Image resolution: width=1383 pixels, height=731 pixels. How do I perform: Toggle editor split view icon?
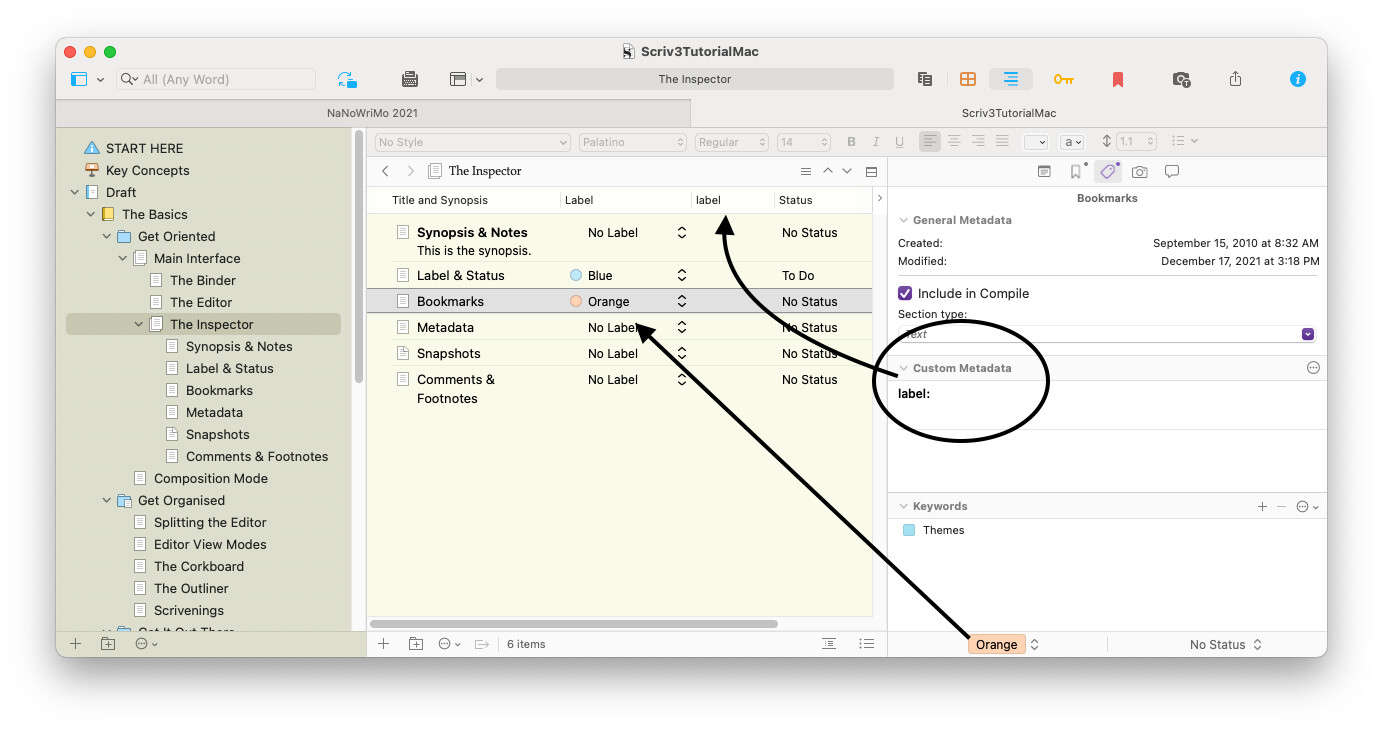click(871, 171)
